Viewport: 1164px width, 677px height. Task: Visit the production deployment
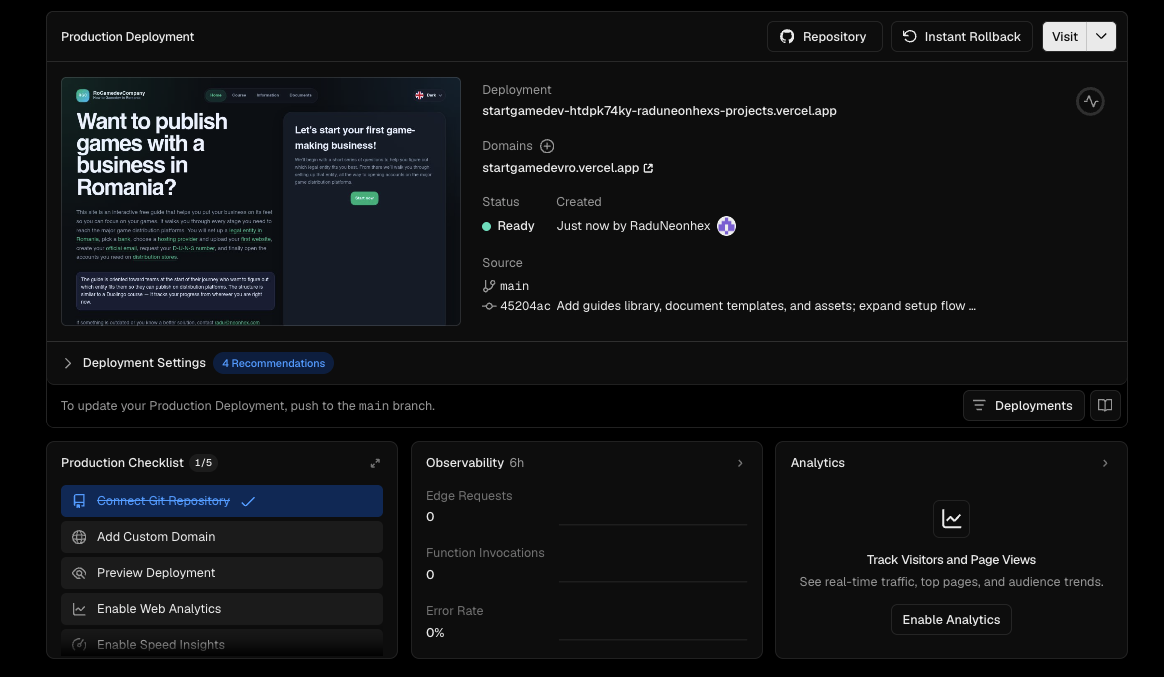[x=1065, y=36]
